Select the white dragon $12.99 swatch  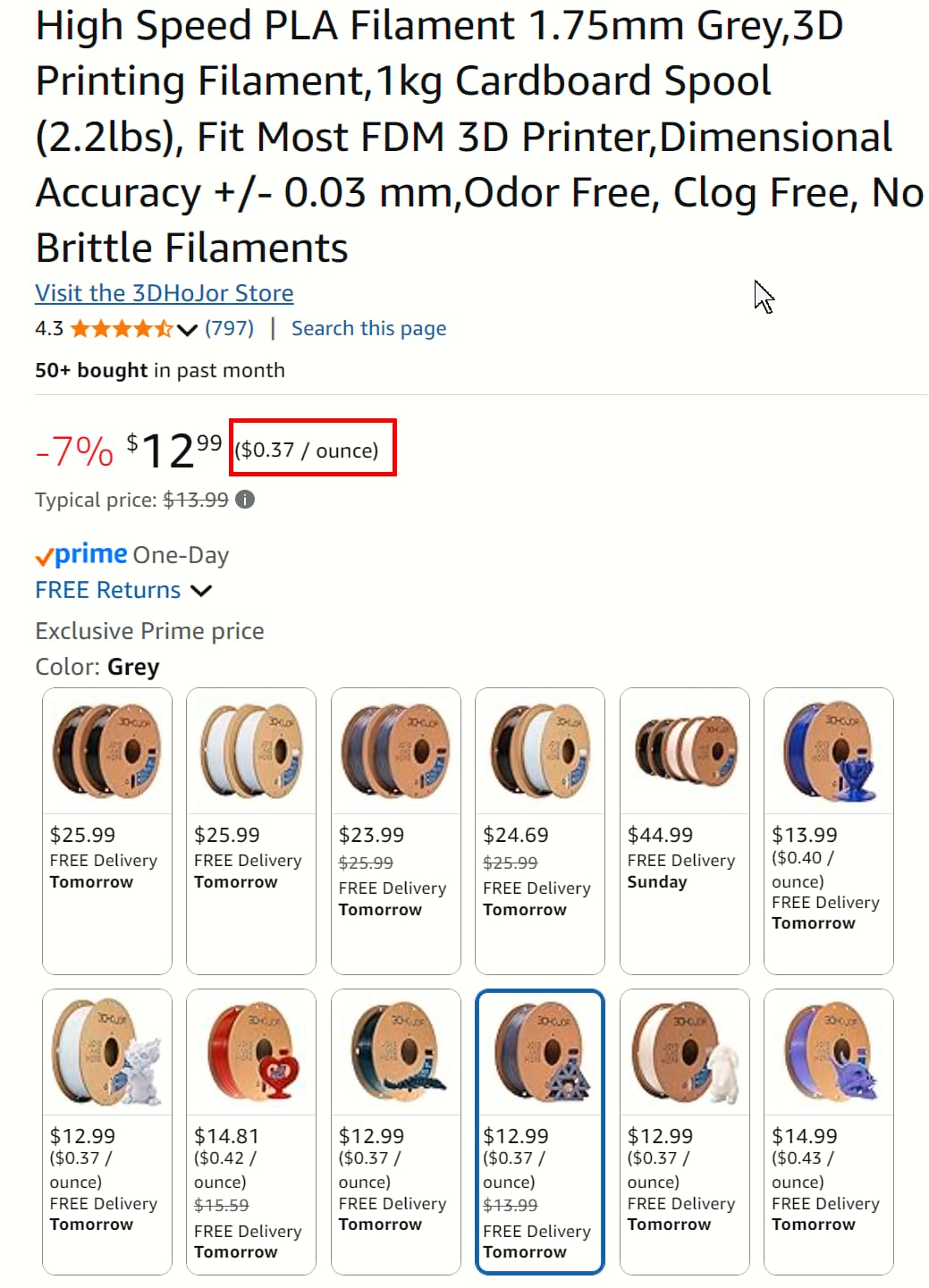107,1131
